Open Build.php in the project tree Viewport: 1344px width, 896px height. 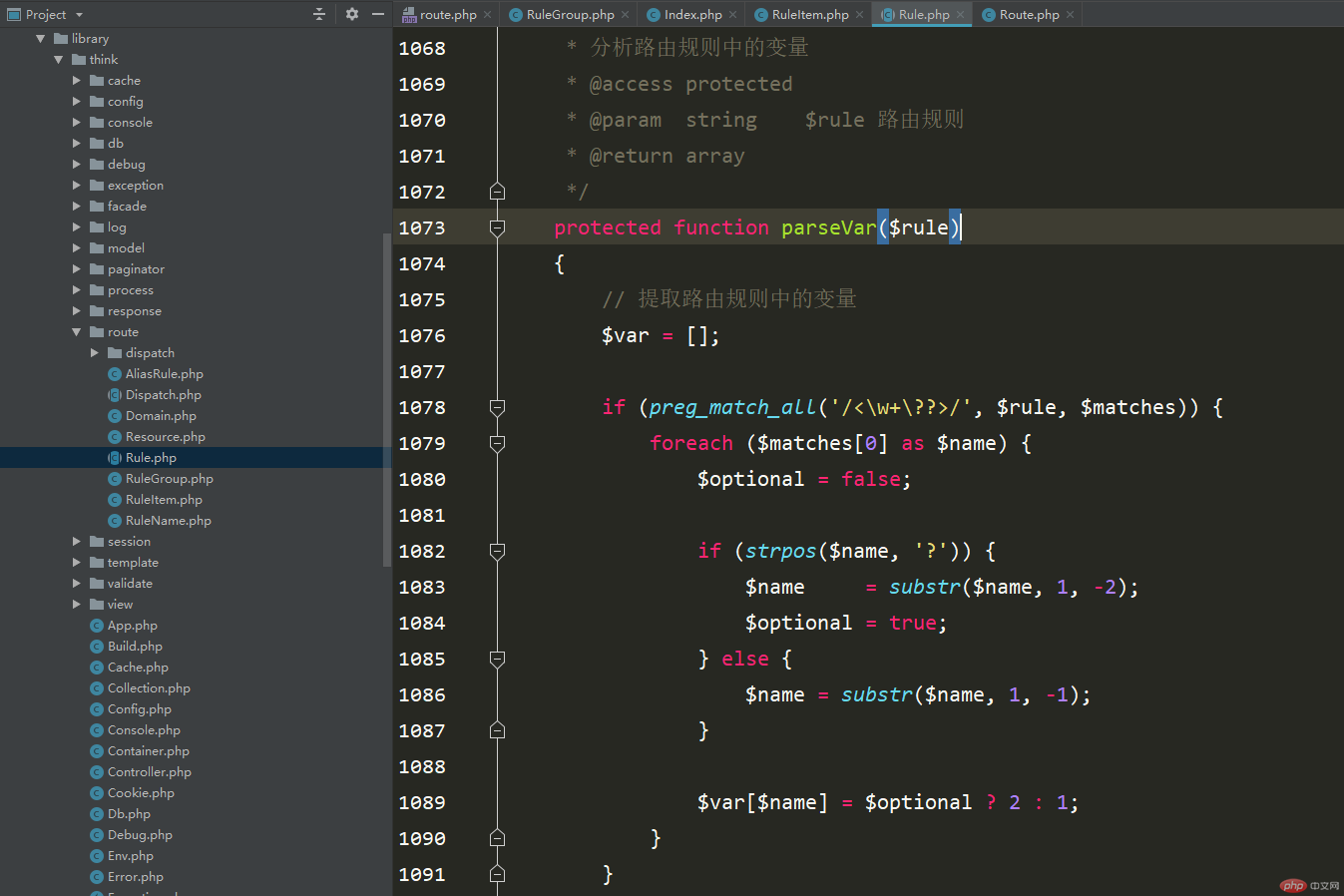click(135, 647)
